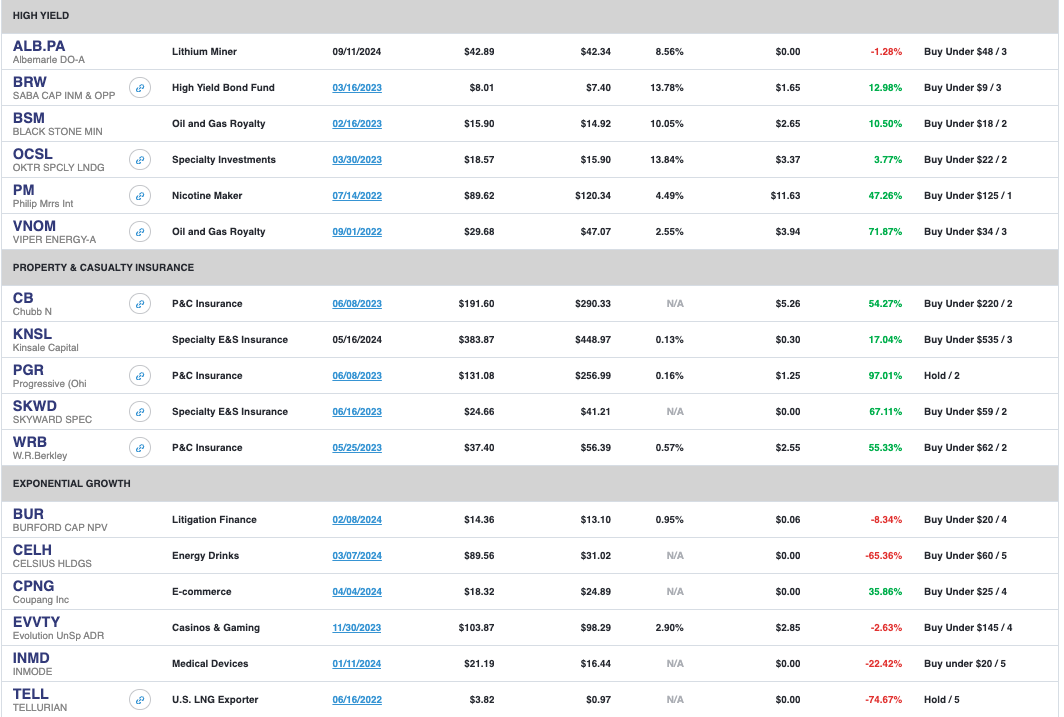Click the link icon beside BRW

pos(140,88)
